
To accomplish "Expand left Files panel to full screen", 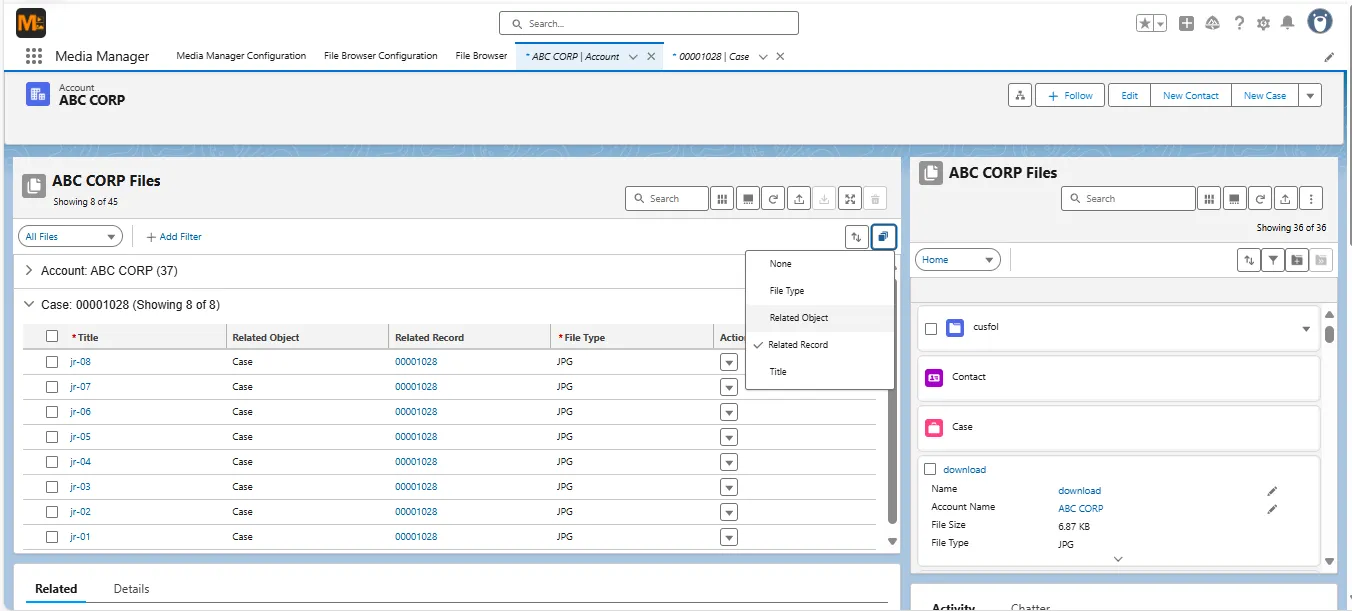I will pos(850,199).
